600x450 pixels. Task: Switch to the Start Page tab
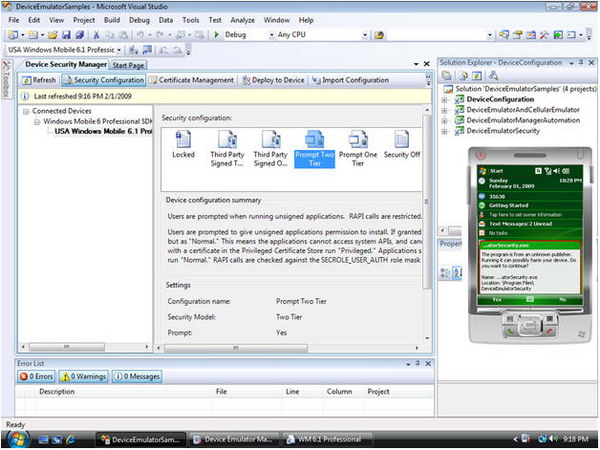tap(128, 65)
